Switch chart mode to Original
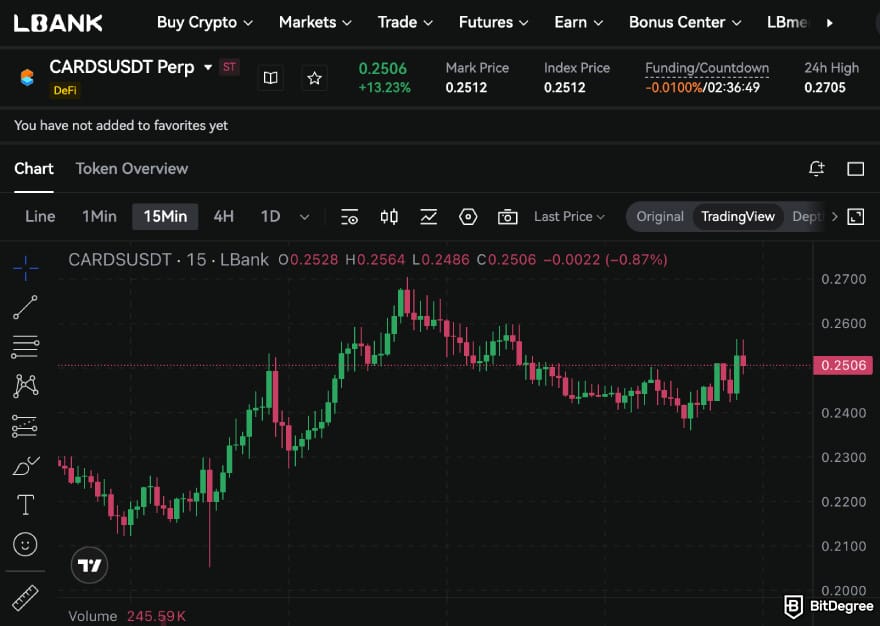880x626 pixels. [x=660, y=217]
